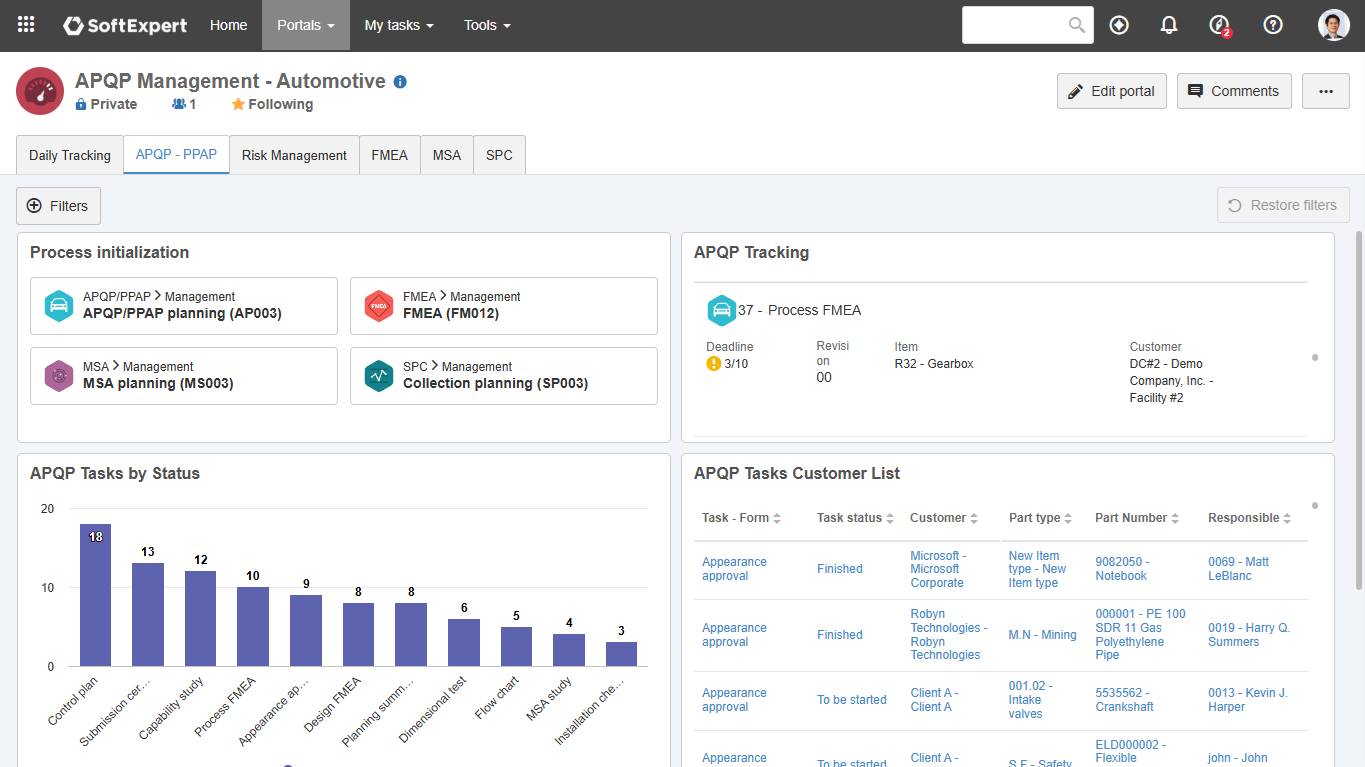This screenshot has height=767, width=1365.
Task: Open the more options ellipsis button
Action: click(x=1326, y=91)
